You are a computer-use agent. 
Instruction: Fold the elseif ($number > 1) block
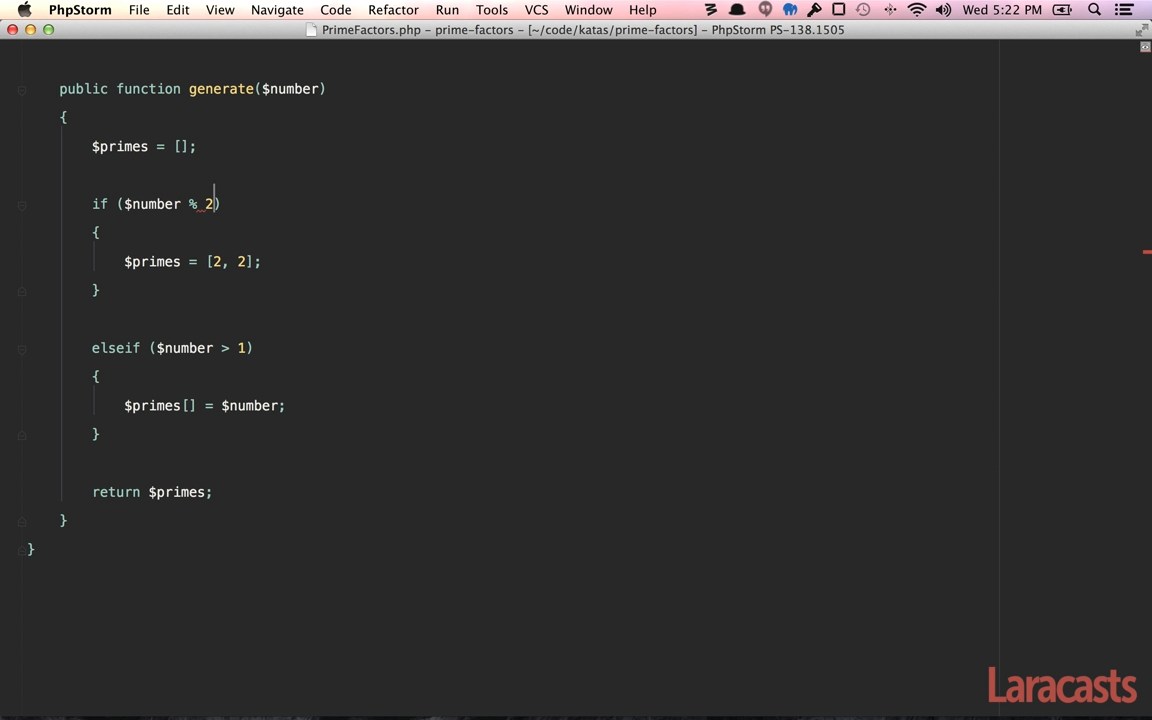[22, 348]
